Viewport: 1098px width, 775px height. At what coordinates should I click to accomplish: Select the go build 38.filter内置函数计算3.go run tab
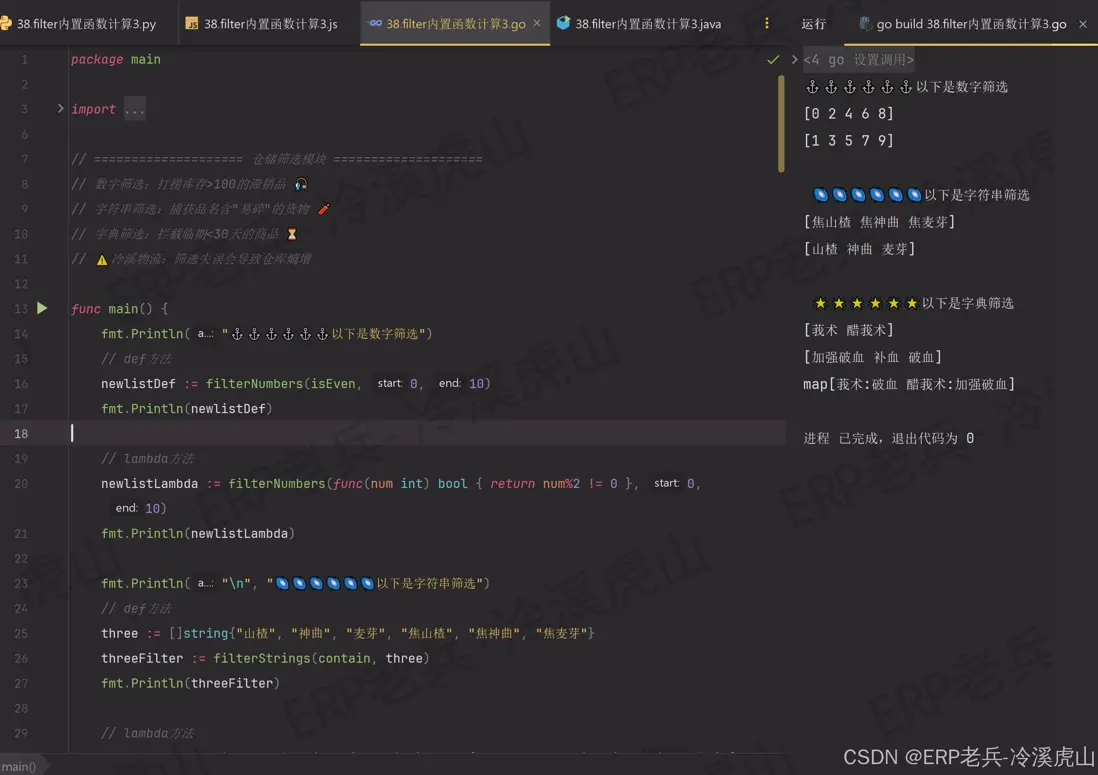click(x=971, y=24)
